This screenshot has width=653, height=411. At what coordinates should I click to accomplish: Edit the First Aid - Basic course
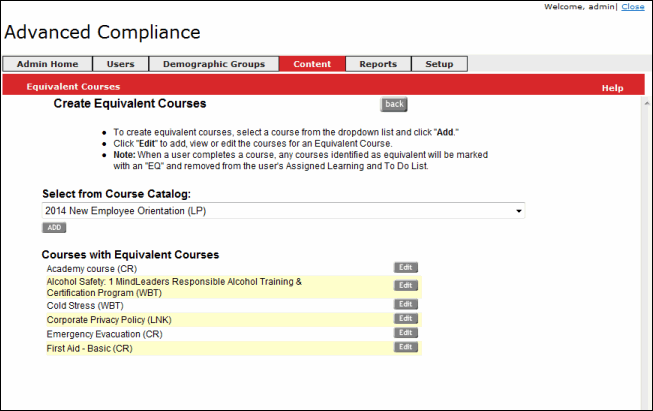(x=406, y=347)
